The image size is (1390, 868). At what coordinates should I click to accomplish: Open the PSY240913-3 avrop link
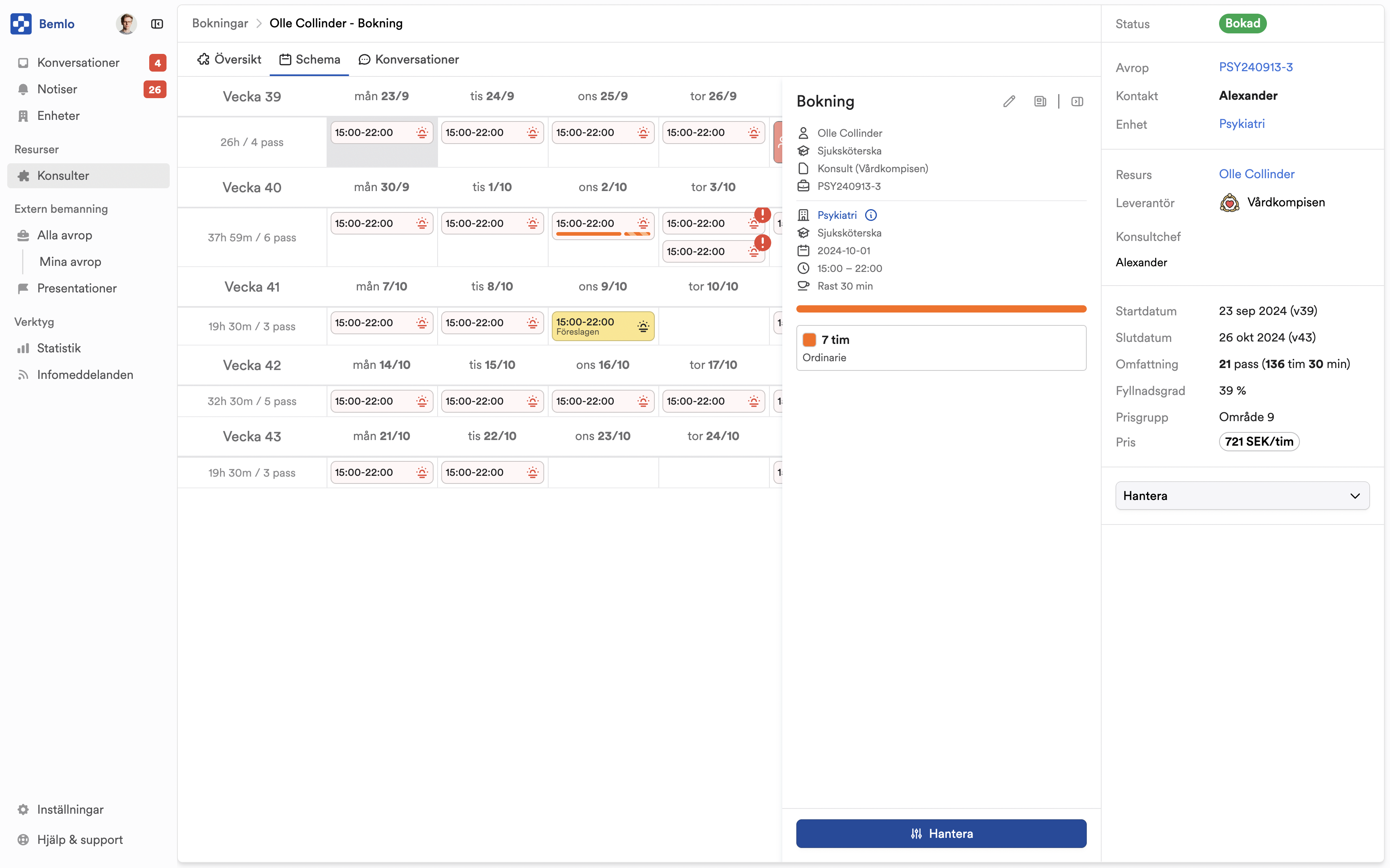point(1256,67)
